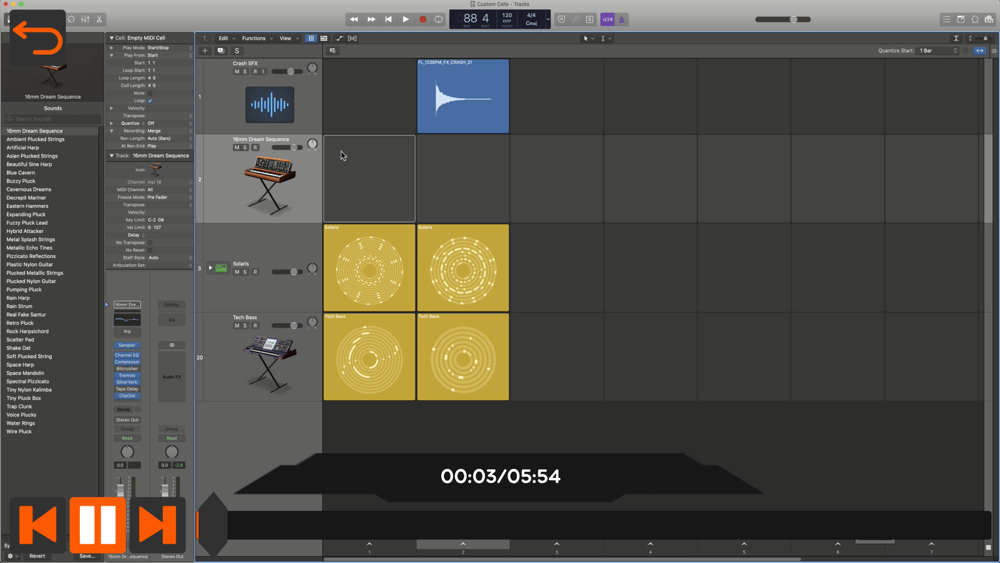This screenshot has height=563, width=1000.
Task: Switch to Live Loops grid view
Action: tap(311, 38)
